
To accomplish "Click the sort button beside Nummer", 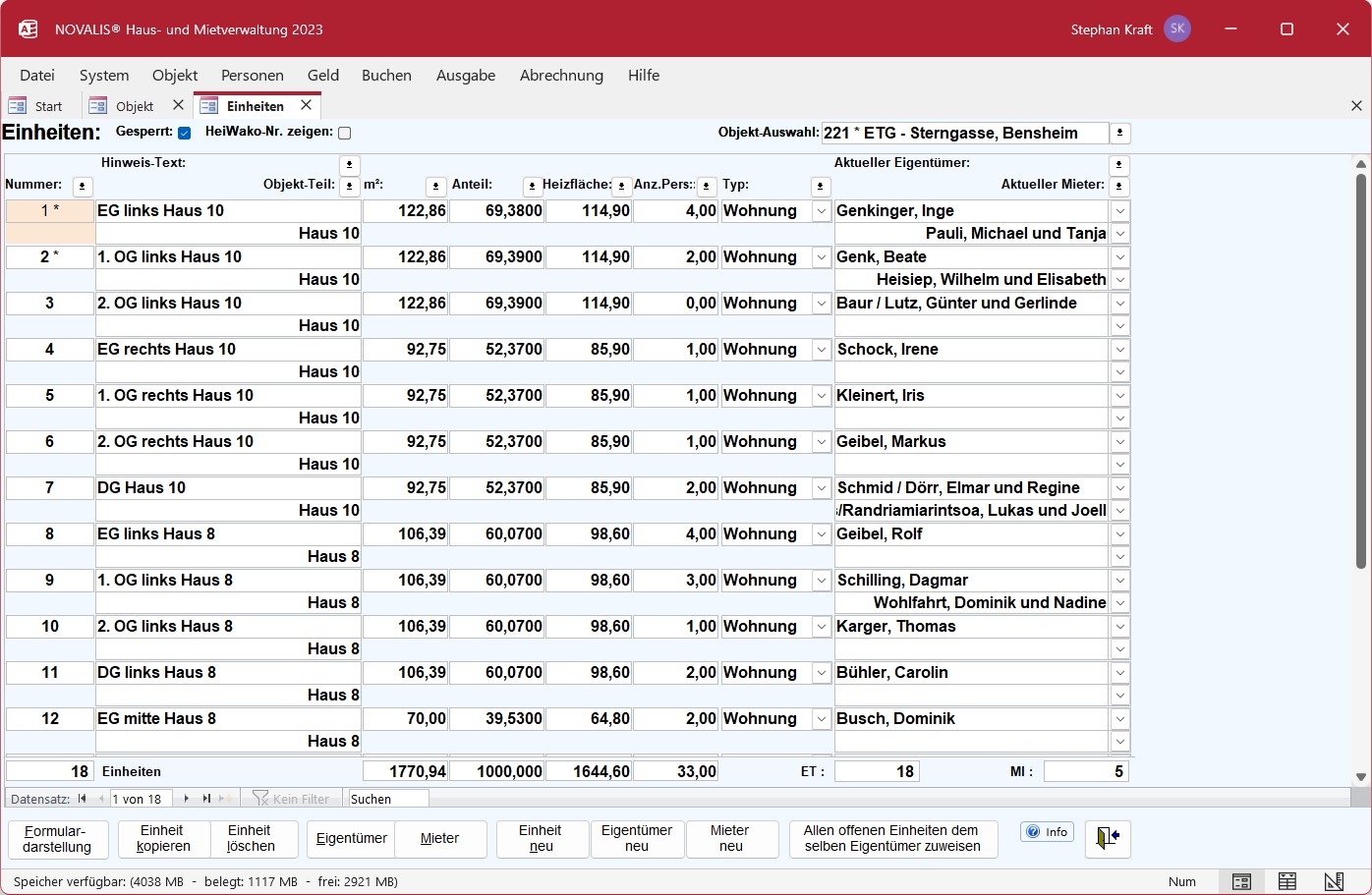I will pos(83,186).
